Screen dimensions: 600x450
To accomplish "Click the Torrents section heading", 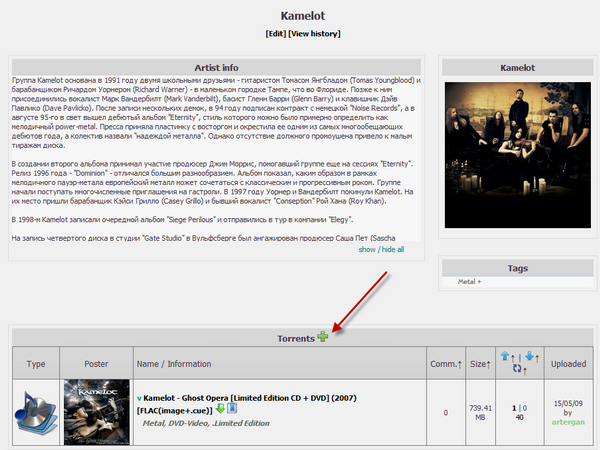I will point(296,339).
